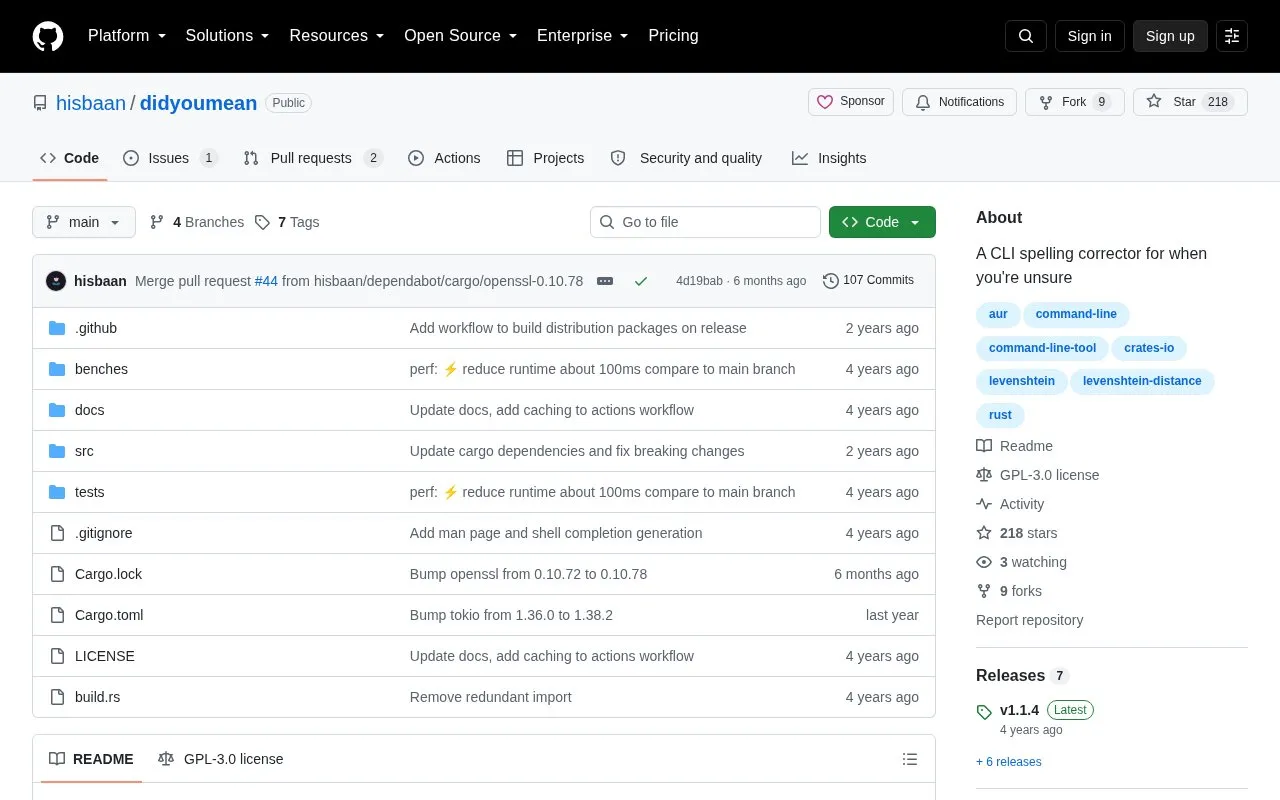This screenshot has width=1280, height=800.
Task: Click Report repository link
Action: coord(1029,620)
